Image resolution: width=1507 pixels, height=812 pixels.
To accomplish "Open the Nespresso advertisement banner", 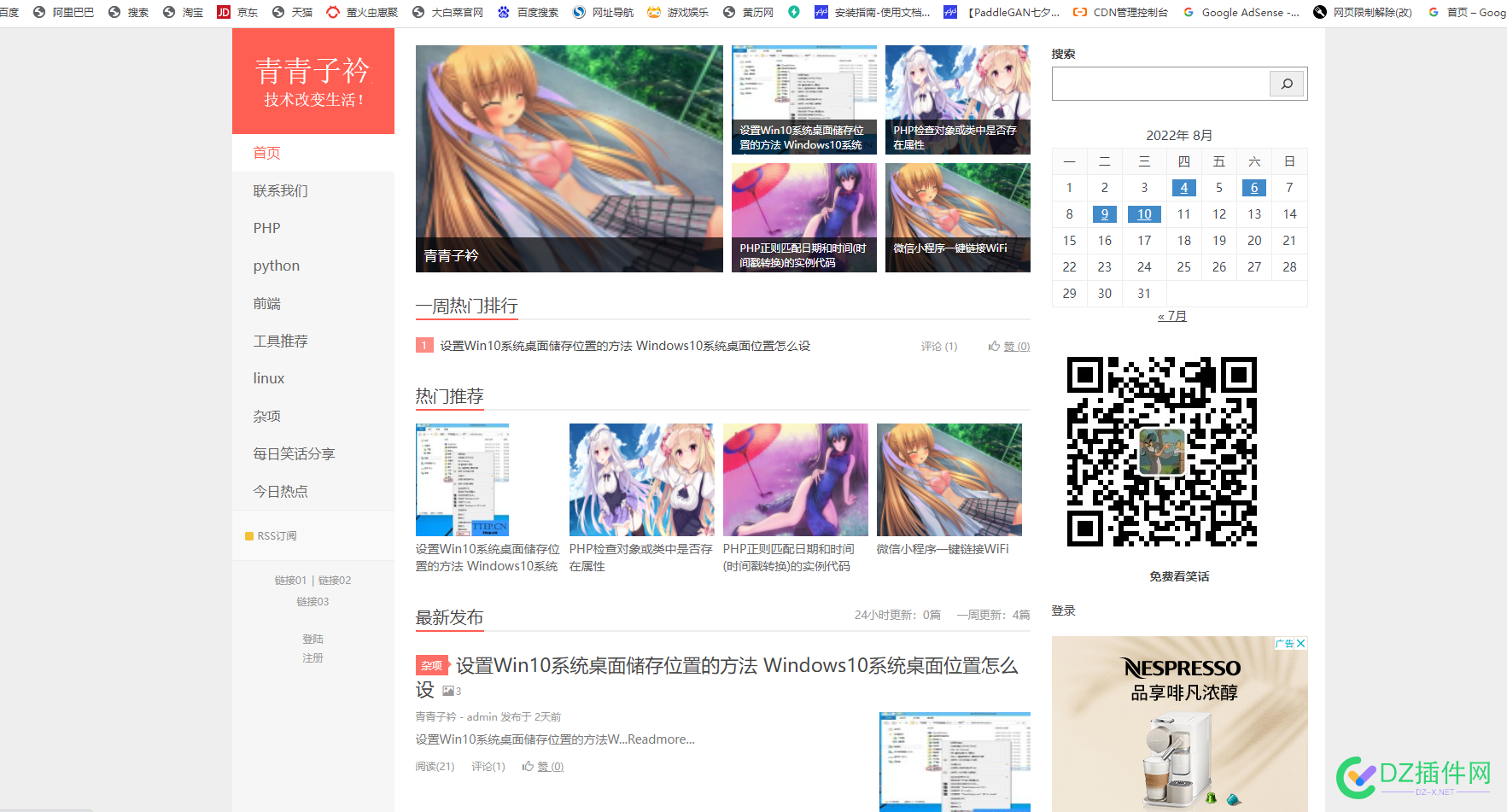I will point(1180,724).
